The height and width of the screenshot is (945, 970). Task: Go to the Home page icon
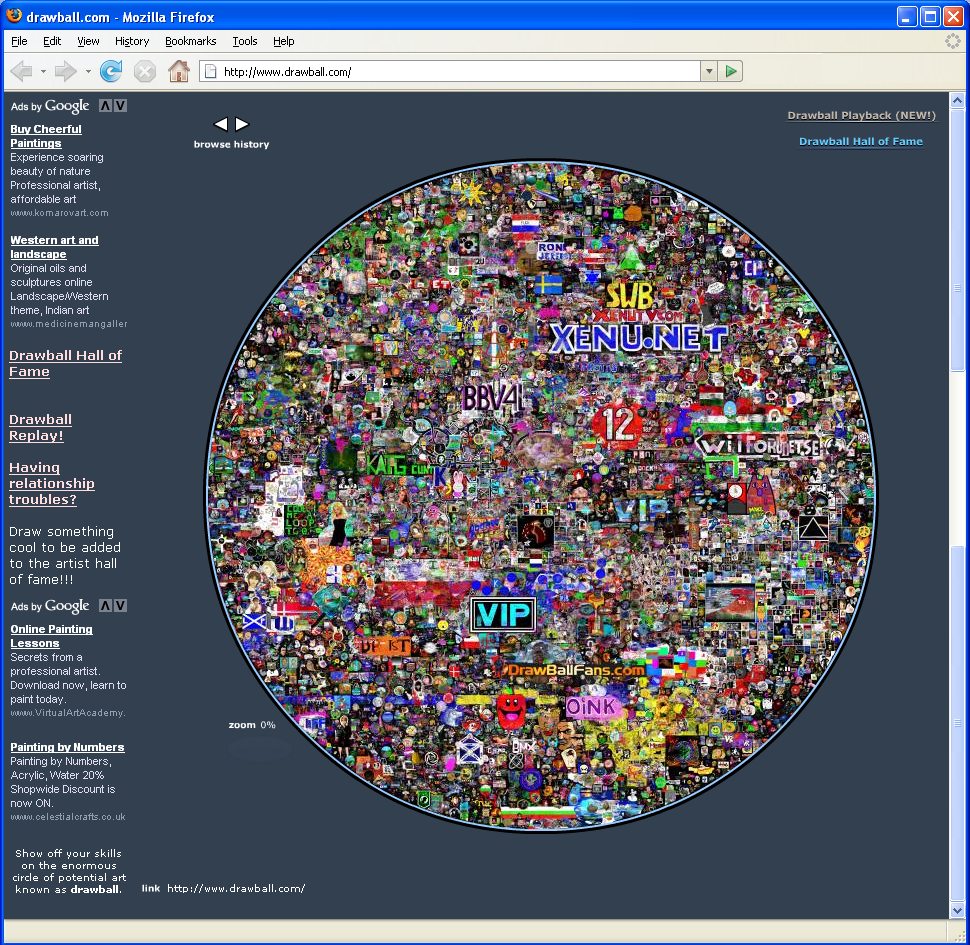click(x=179, y=72)
